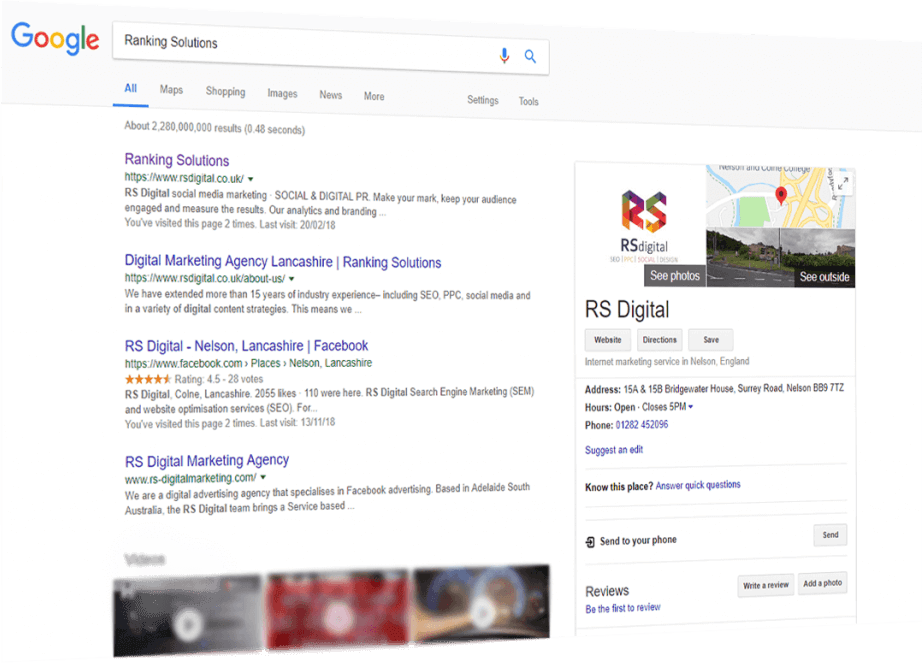Open the More search menu
The height and width of the screenshot is (663, 922).
(x=374, y=96)
